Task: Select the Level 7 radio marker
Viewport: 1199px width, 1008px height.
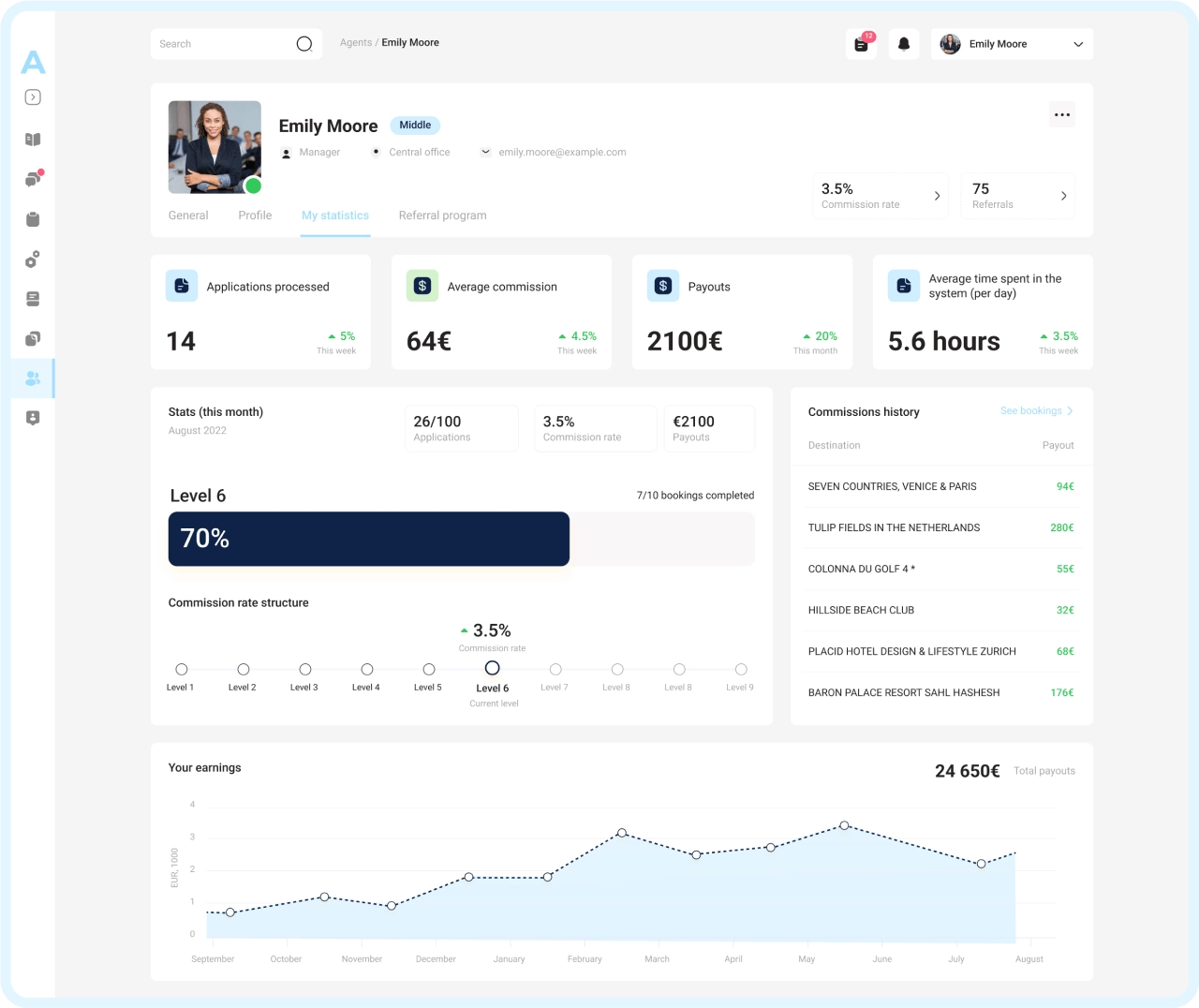Action: pos(555,669)
